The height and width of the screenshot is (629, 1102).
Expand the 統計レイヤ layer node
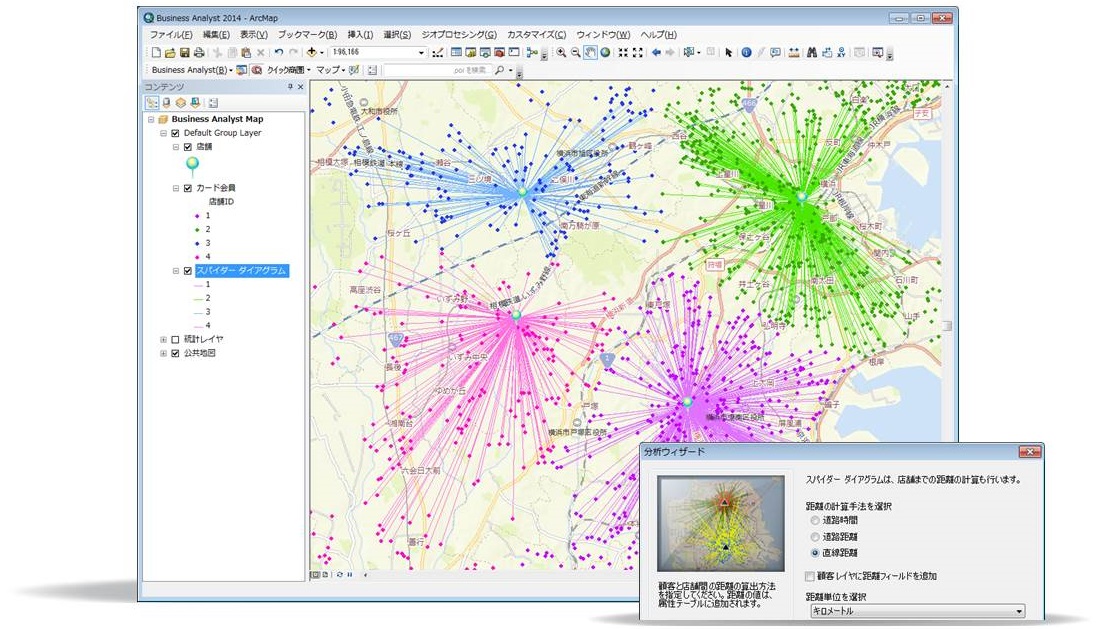coord(164,339)
